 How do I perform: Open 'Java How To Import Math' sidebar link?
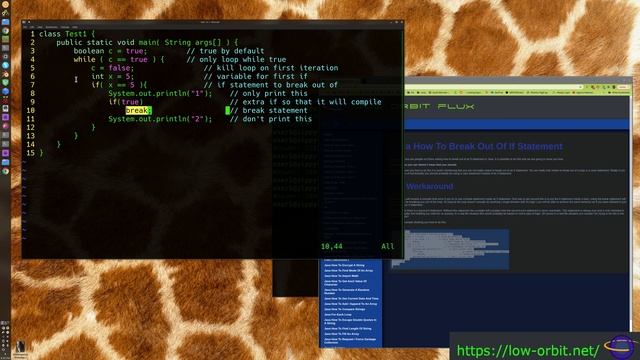tap(341, 276)
